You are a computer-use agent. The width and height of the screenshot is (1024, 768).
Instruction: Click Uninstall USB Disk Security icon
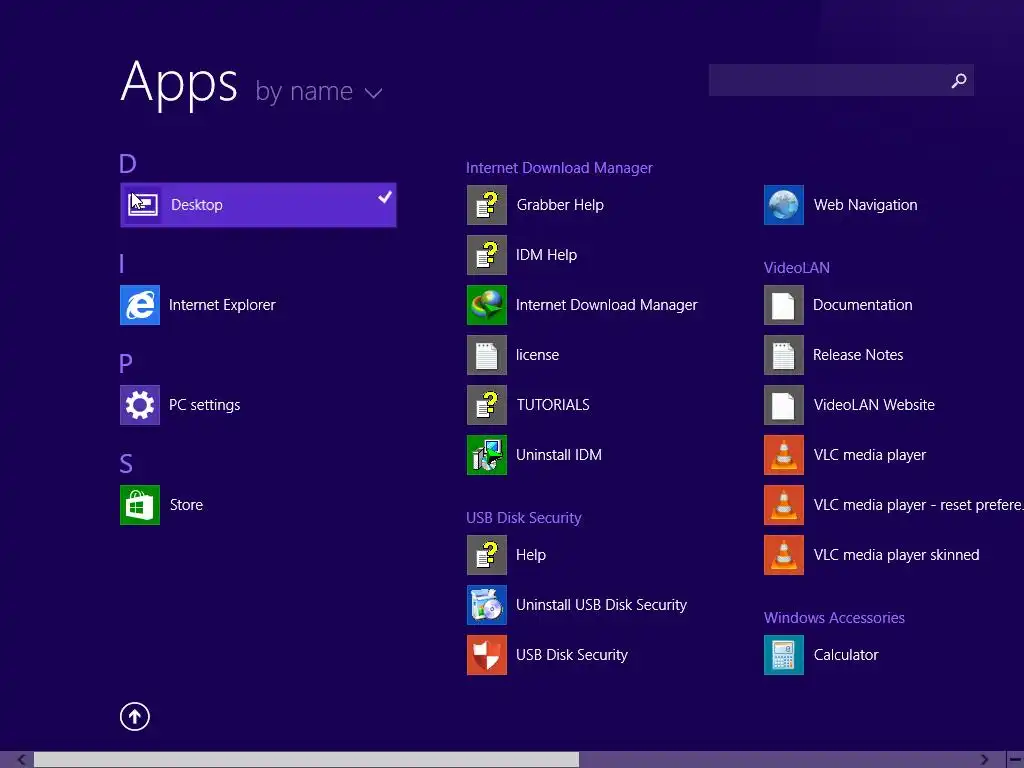click(x=487, y=605)
